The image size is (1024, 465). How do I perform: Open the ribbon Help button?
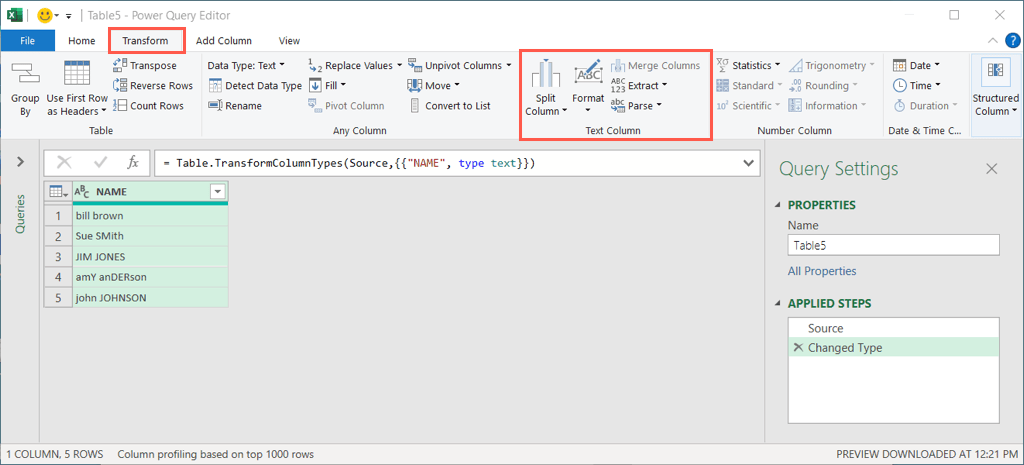pyautogui.click(x=1012, y=40)
